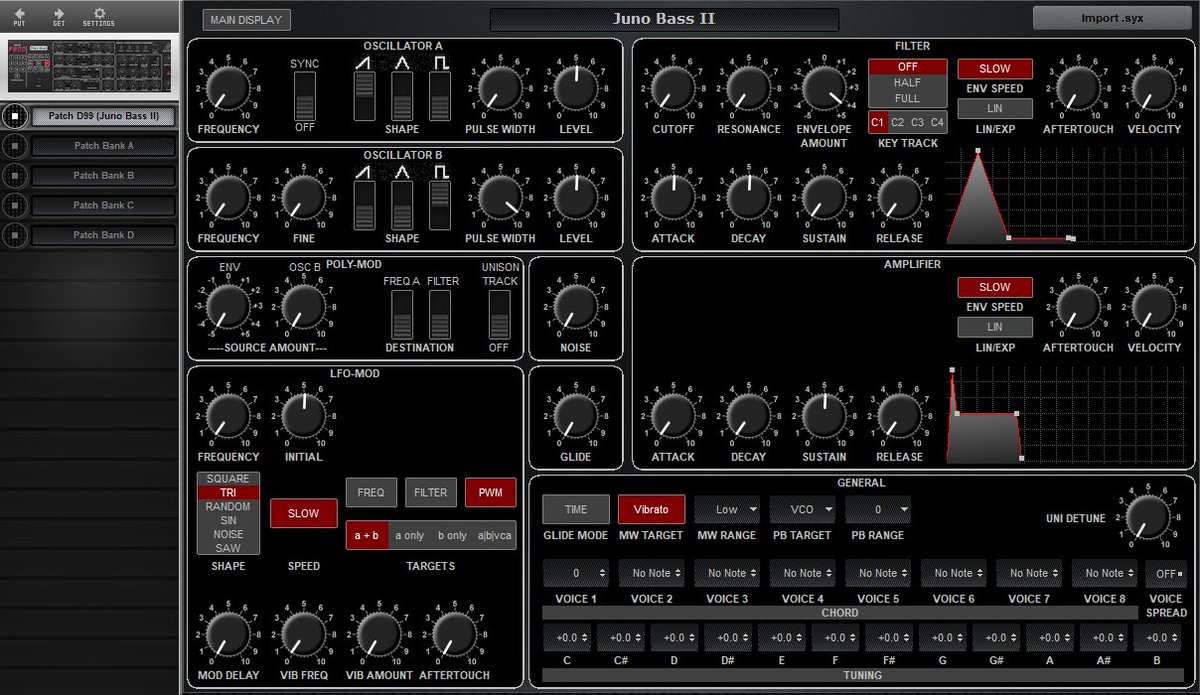Click LFO PWM target button
Viewport: 1200px width, 695px height.
tap(491, 492)
